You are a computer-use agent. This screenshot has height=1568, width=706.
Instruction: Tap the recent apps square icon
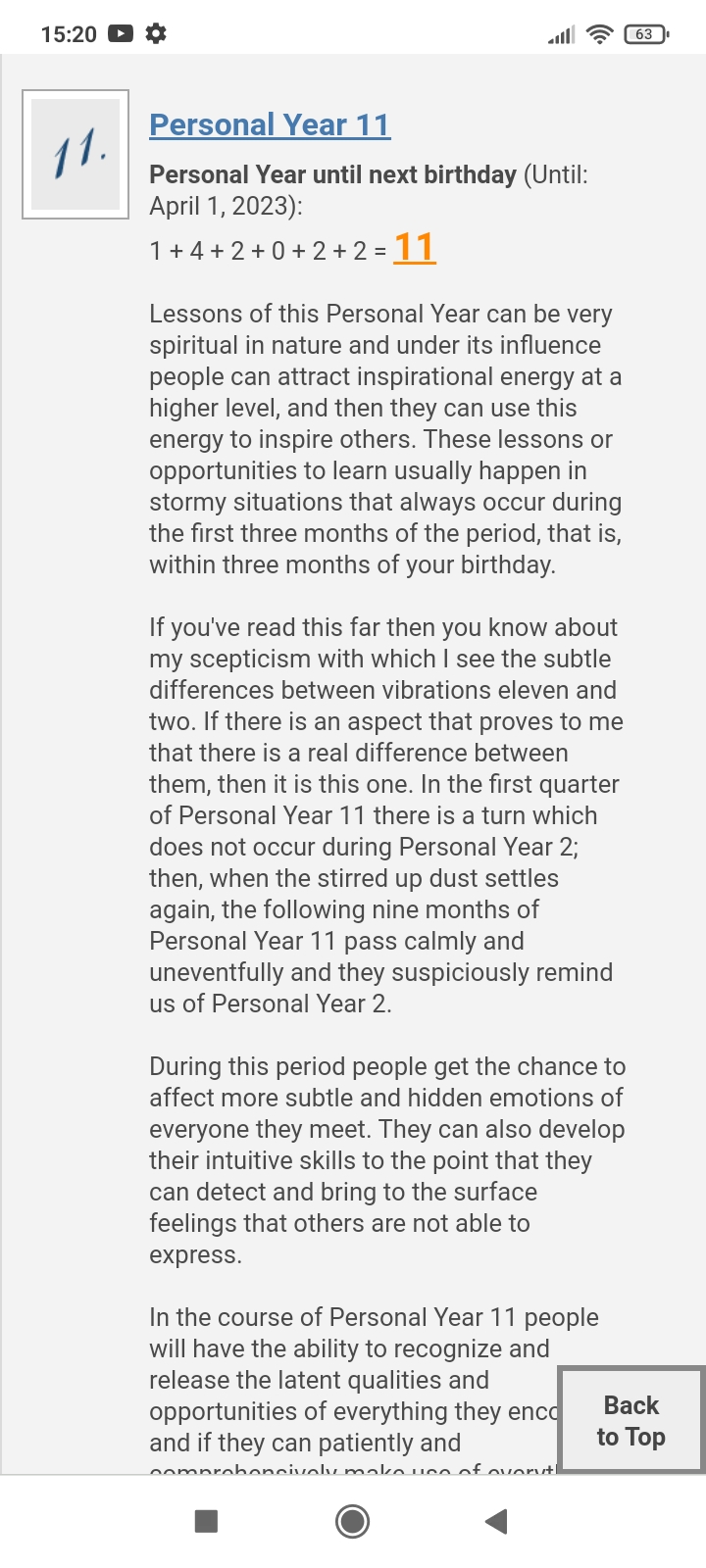click(x=206, y=1521)
